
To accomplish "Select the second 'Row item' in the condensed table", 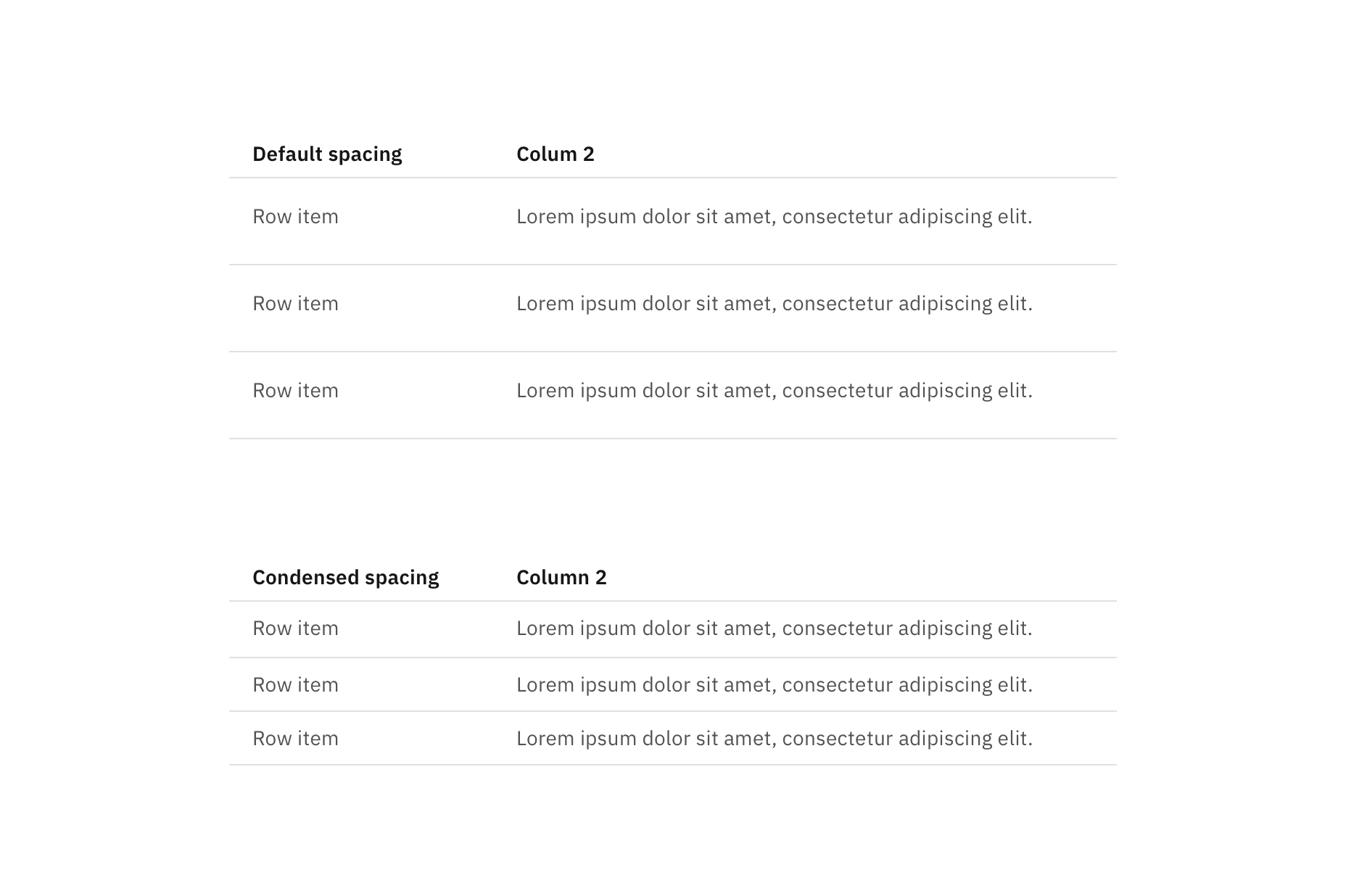I will [295, 684].
